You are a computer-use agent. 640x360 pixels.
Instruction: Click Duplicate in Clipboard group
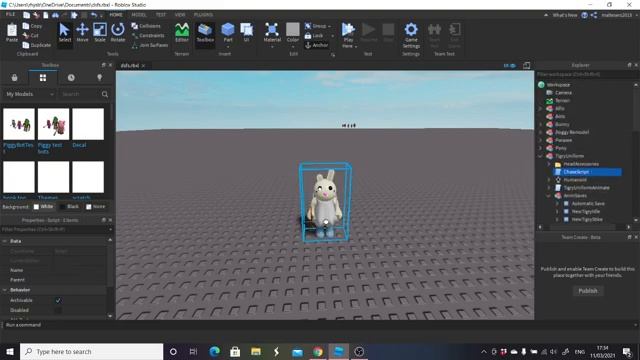pos(37,45)
